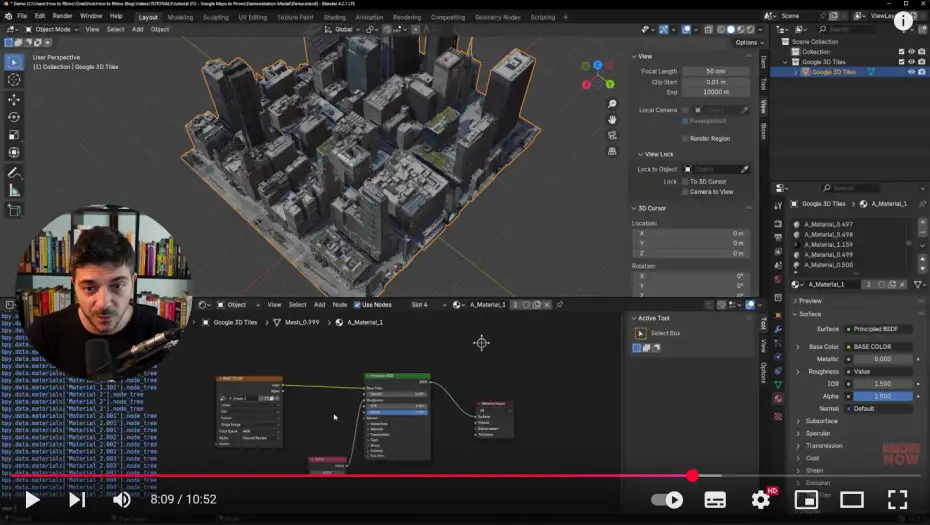Open the Object Mode dropdown
The width and height of the screenshot is (930, 525).
tap(52, 29)
